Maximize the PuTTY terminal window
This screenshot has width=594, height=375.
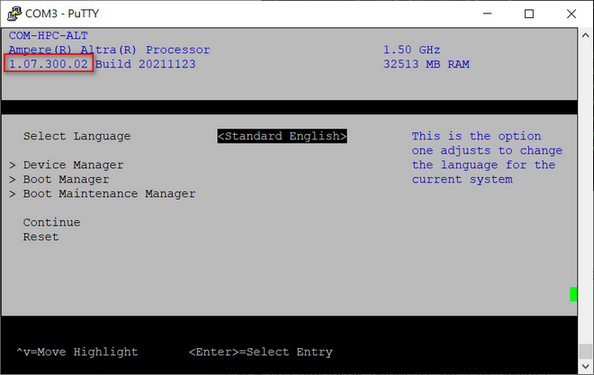(x=529, y=14)
